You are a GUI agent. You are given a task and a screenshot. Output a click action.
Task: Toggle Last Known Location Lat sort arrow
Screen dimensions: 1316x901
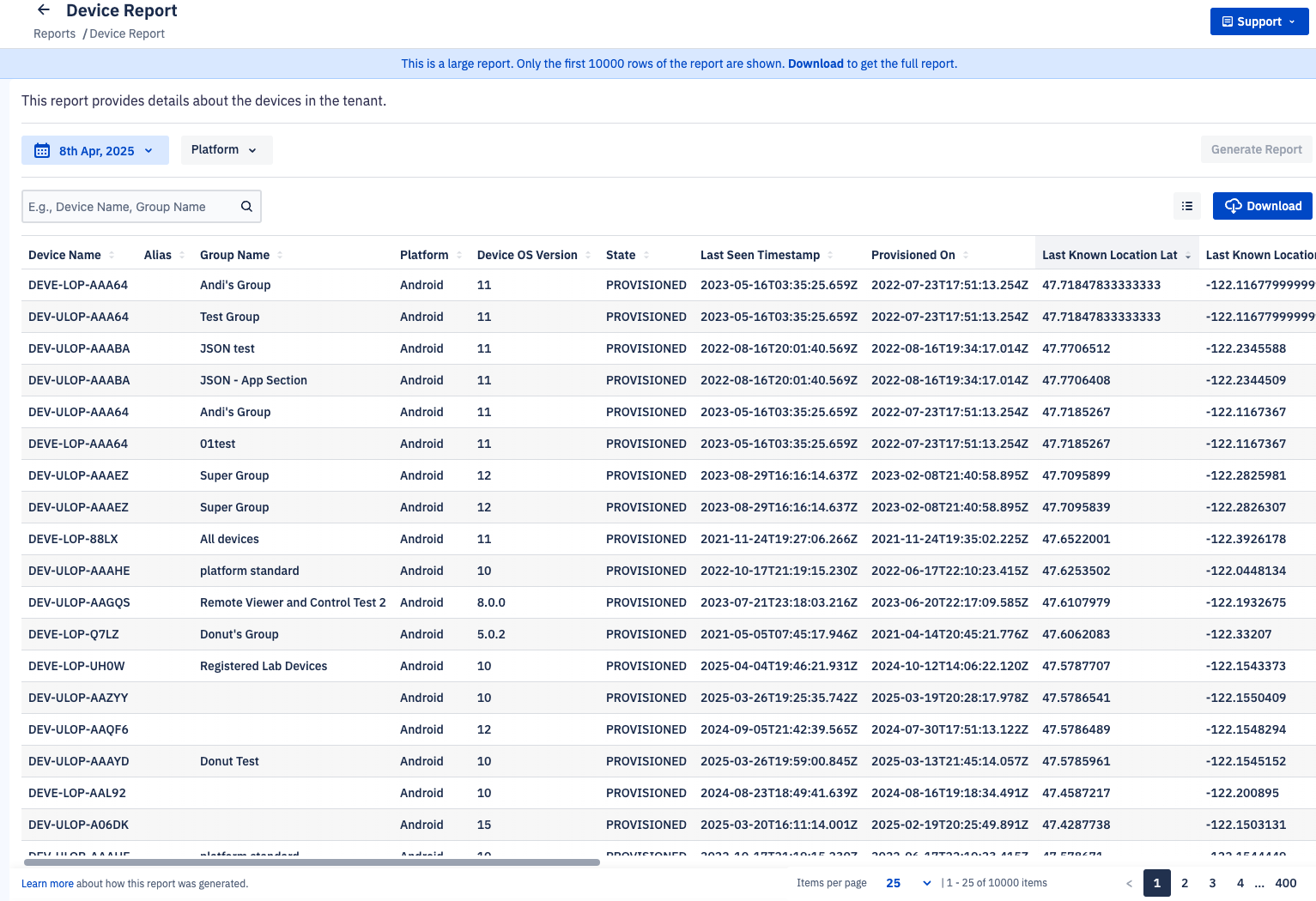pyautogui.click(x=1188, y=256)
